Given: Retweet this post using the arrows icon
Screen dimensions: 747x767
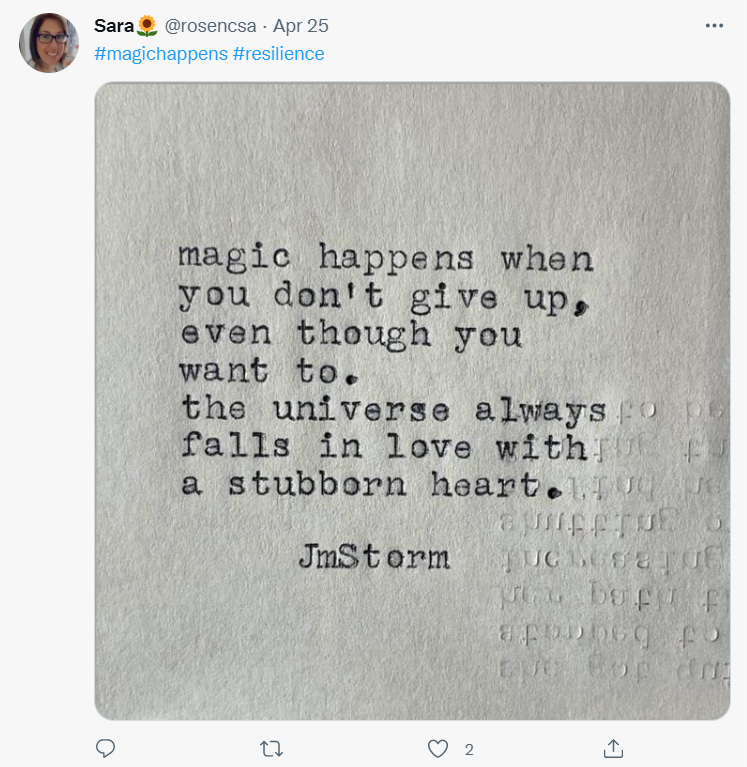Looking at the screenshot, I should (271, 748).
